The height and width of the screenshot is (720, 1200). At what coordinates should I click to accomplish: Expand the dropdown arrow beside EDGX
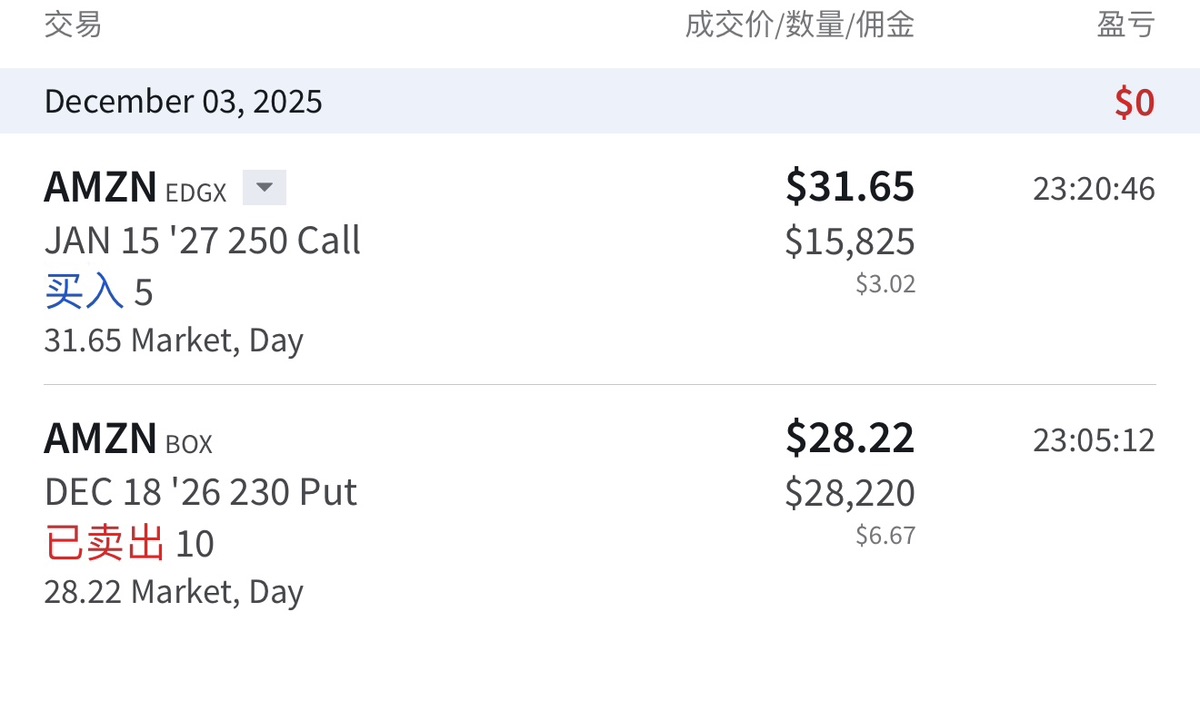click(264, 188)
